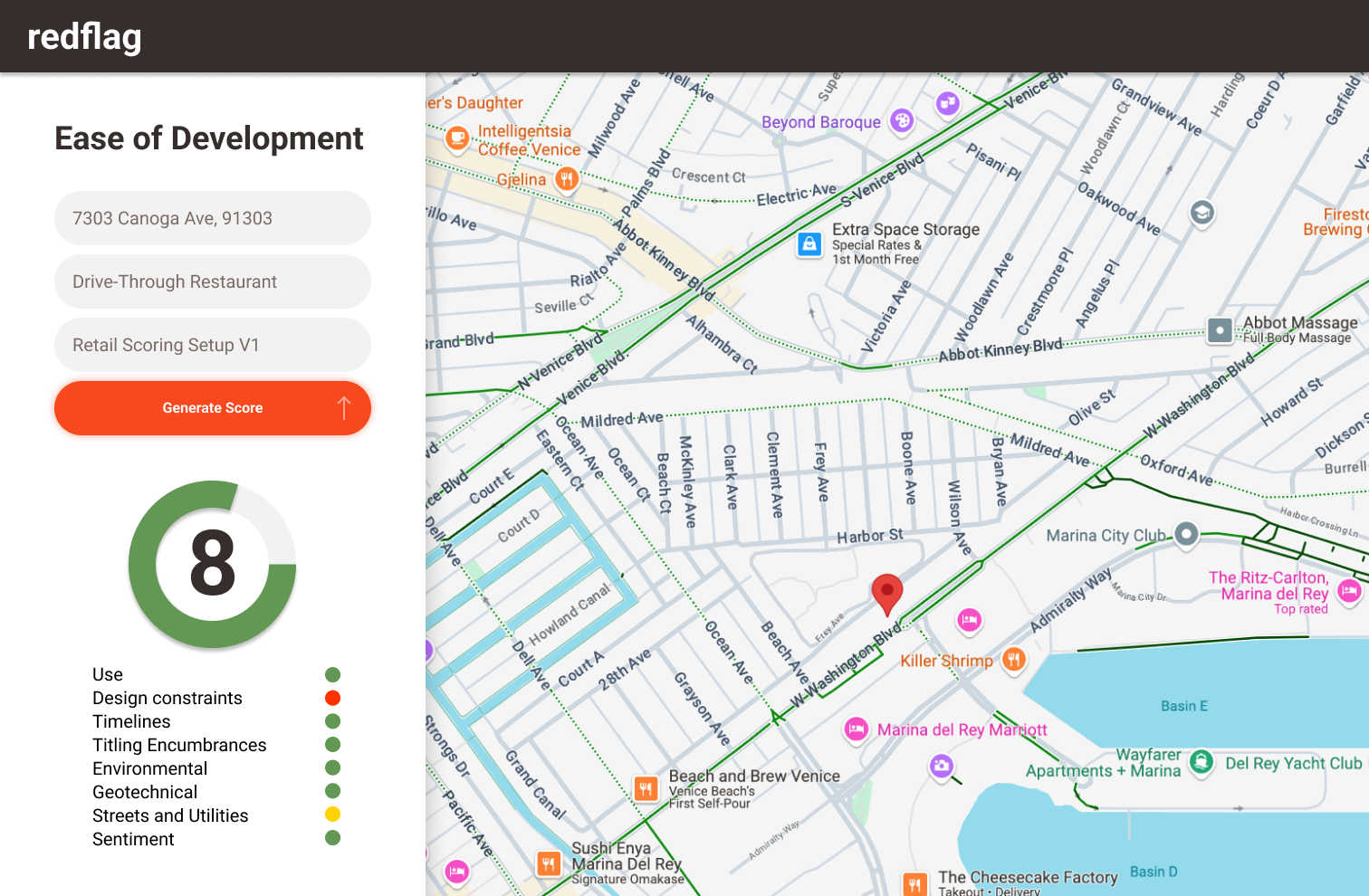Select the Sentiment row
1369x896 pixels.
tap(215, 839)
